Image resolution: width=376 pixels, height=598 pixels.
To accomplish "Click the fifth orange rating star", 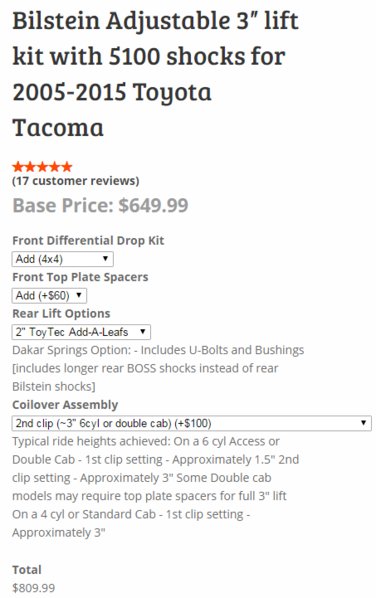I will (67, 167).
